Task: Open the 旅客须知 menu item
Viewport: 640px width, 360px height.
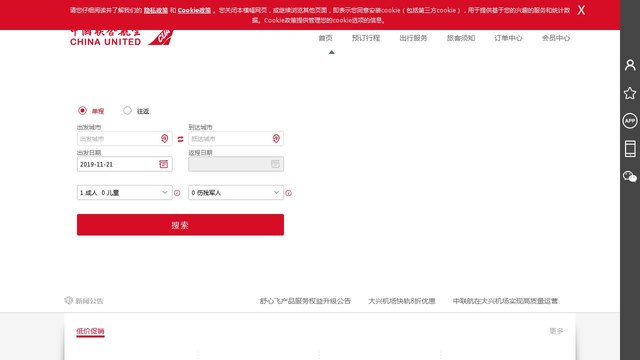Action: 461,38
